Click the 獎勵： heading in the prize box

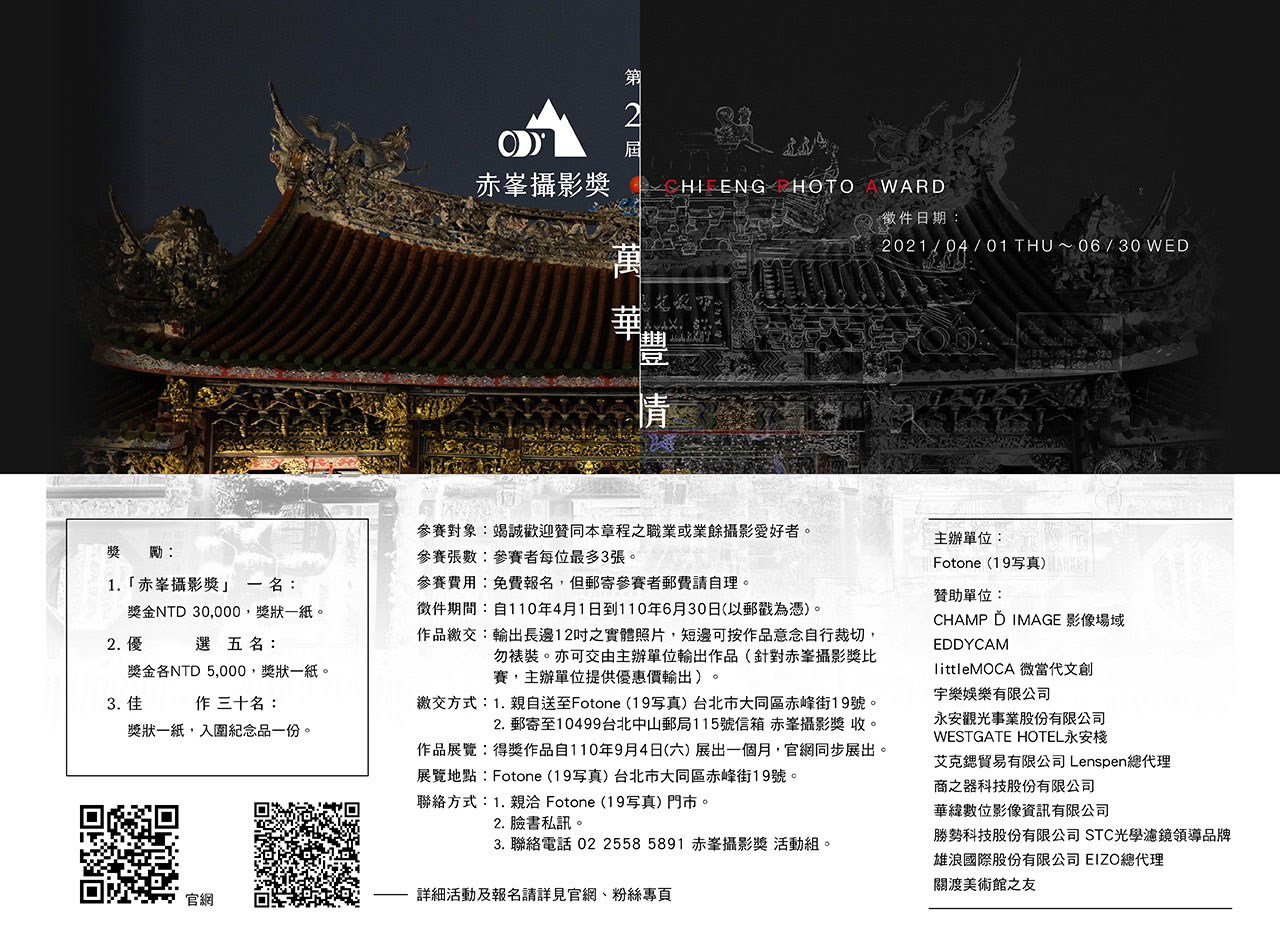pos(140,551)
